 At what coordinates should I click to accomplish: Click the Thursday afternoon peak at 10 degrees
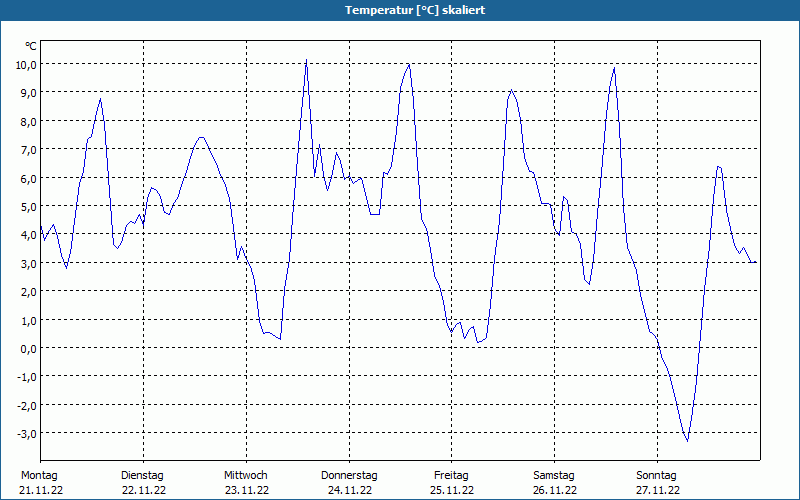[409, 65]
